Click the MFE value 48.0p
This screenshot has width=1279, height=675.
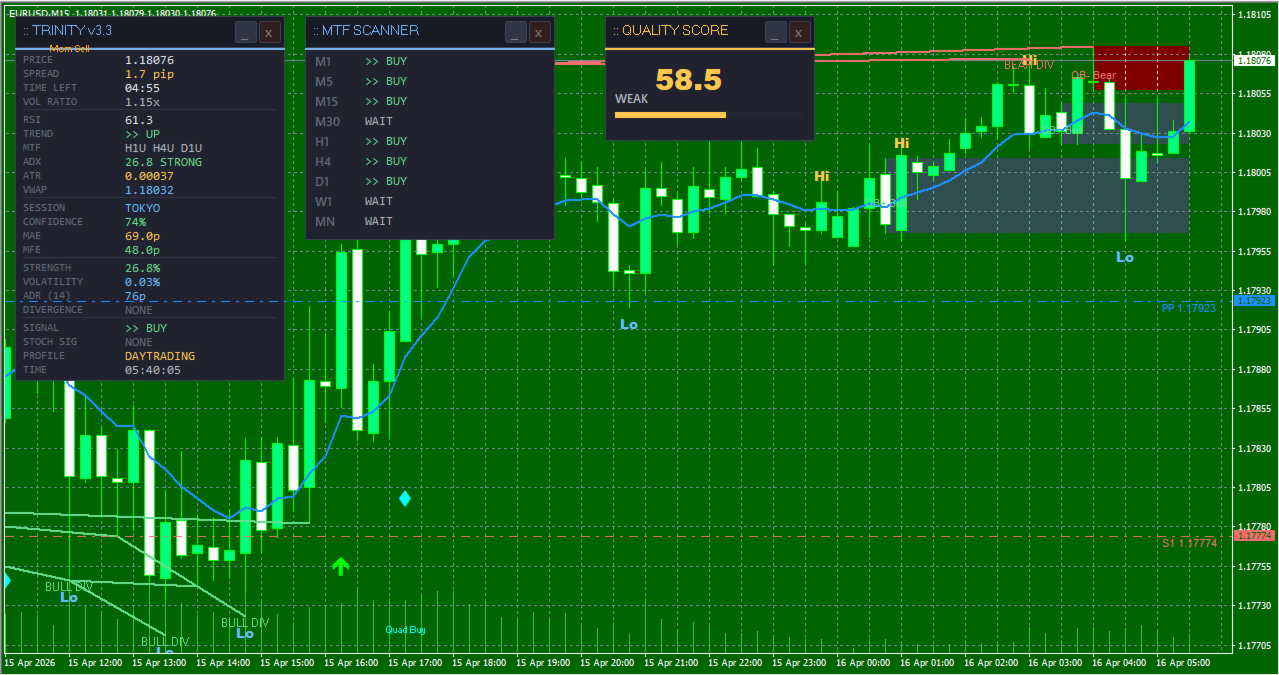pyautogui.click(x=142, y=250)
